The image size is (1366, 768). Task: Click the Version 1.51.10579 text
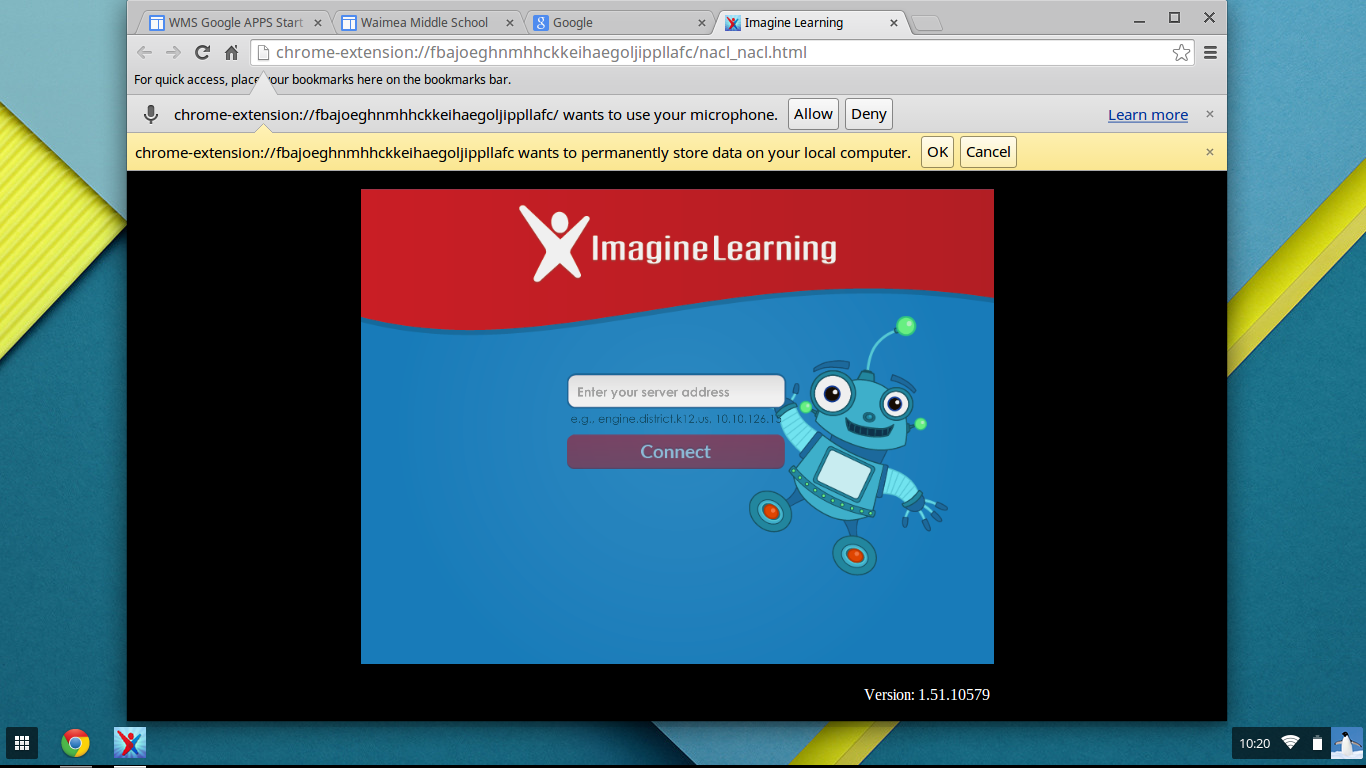pyautogui.click(x=927, y=694)
